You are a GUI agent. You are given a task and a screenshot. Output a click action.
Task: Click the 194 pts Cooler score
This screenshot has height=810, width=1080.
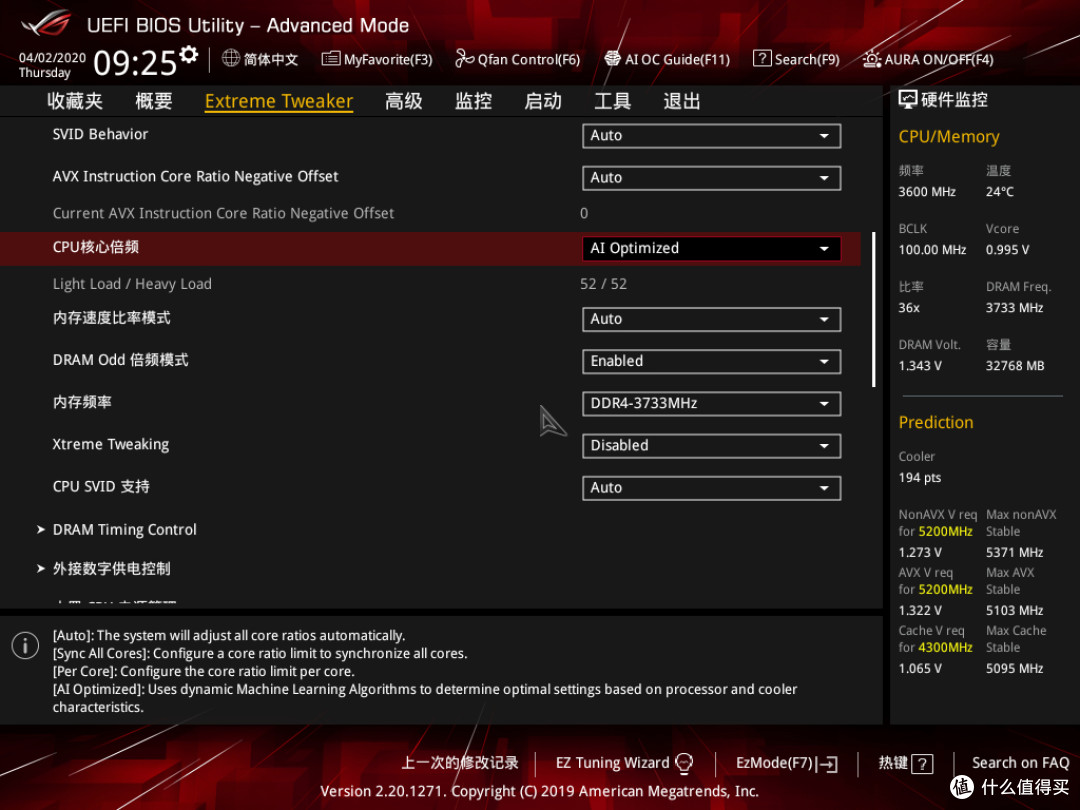pos(920,477)
